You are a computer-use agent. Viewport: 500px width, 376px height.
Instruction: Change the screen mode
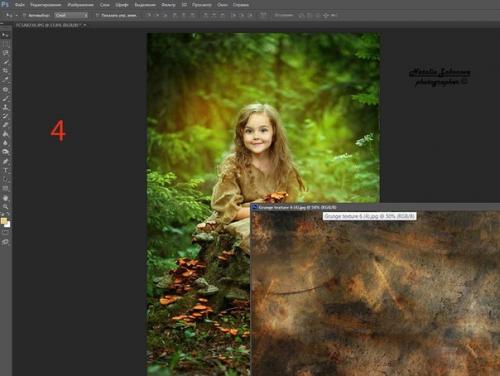click(5, 242)
